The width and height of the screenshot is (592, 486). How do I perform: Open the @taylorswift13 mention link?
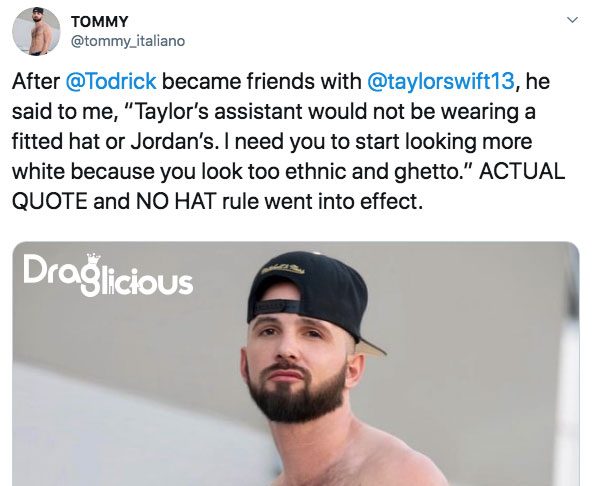(441, 81)
